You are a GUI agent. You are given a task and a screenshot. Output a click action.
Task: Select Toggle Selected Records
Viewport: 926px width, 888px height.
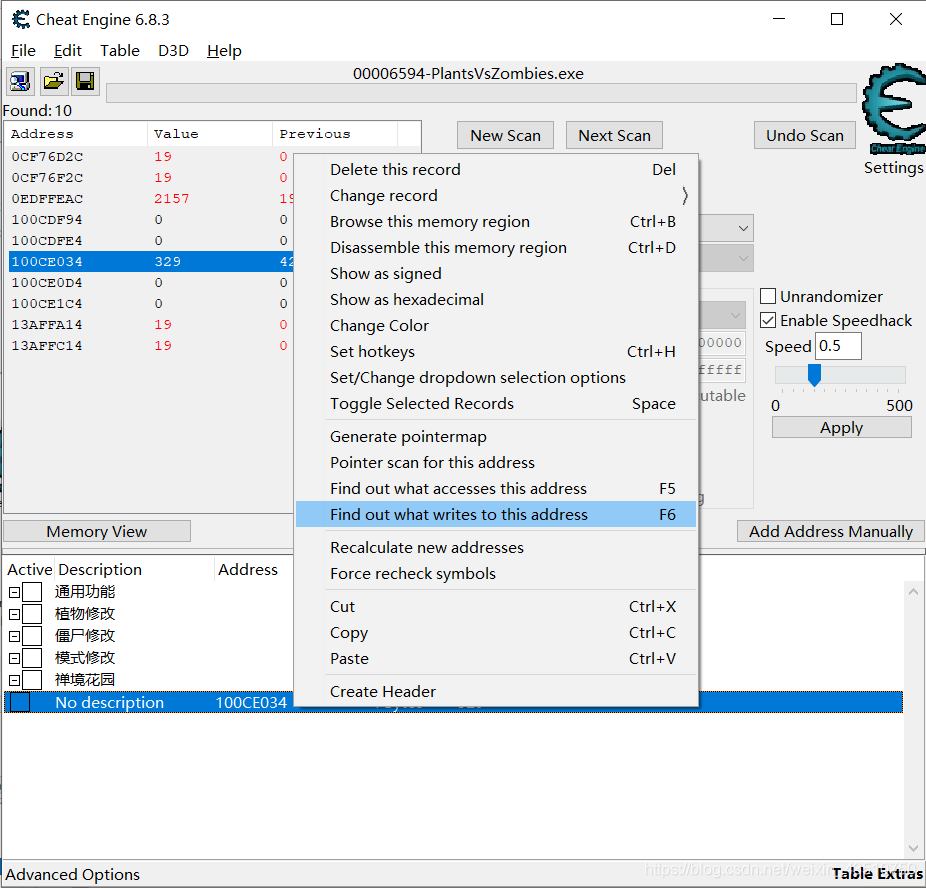coord(496,403)
